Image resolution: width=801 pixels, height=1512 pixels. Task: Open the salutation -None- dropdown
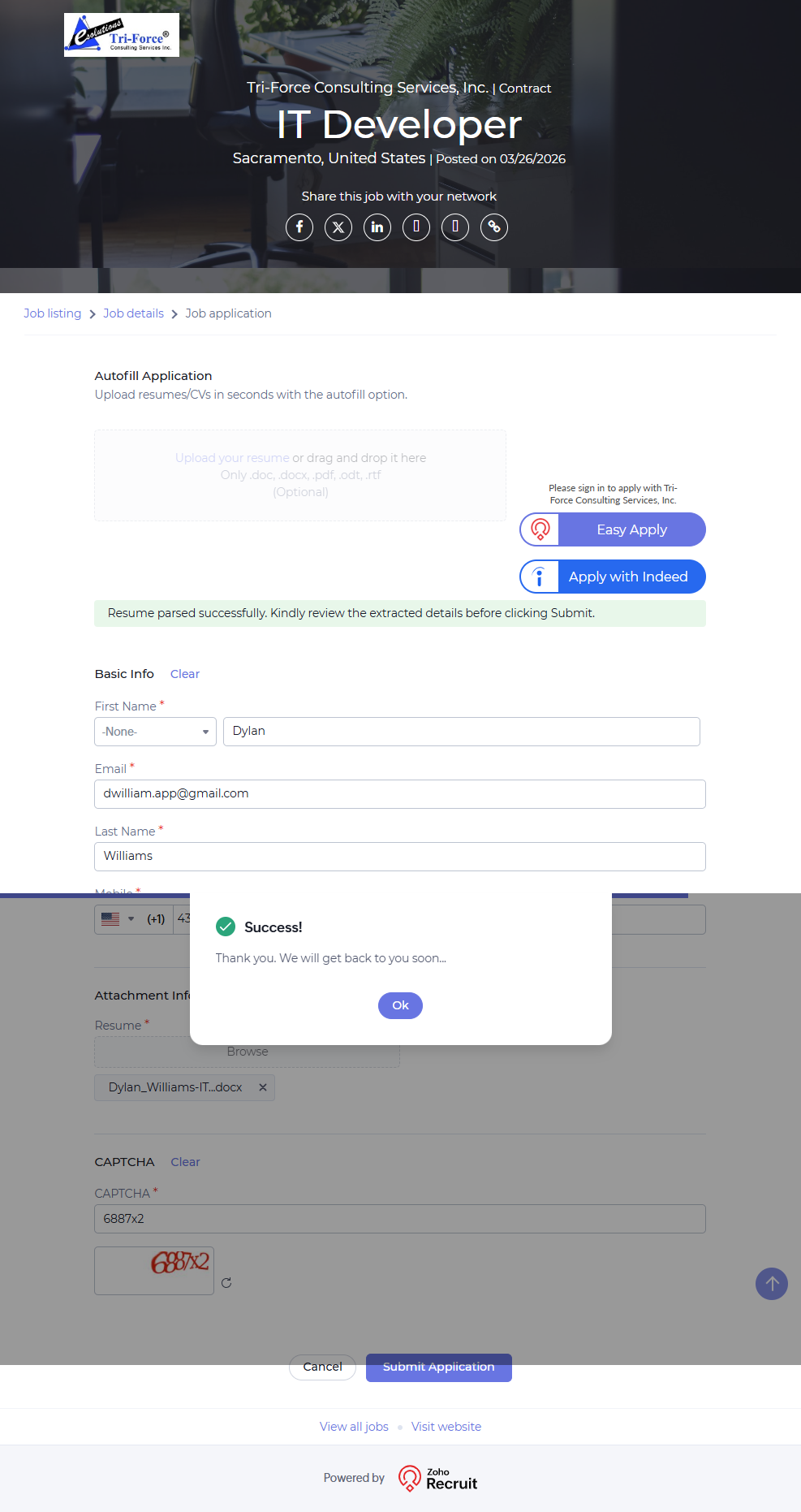click(155, 732)
